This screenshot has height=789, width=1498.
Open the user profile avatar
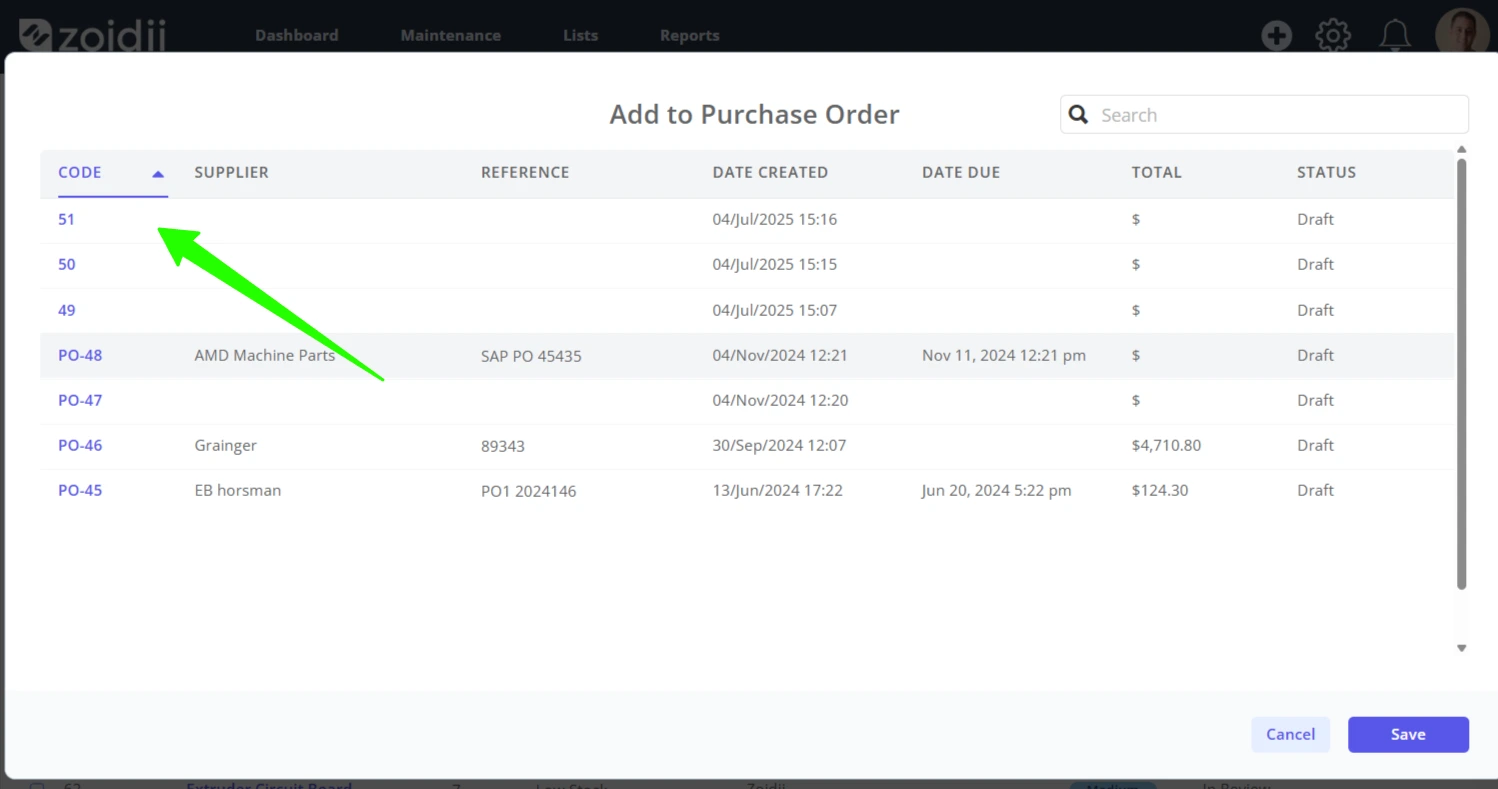coord(1462,32)
